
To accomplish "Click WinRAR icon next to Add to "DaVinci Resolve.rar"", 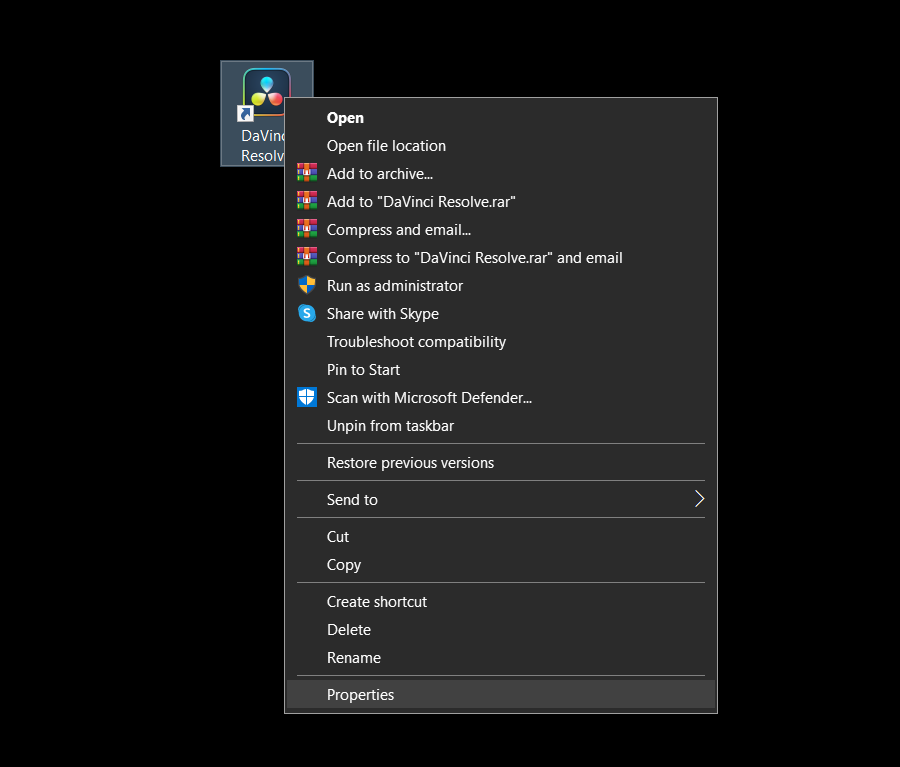I will (307, 201).
